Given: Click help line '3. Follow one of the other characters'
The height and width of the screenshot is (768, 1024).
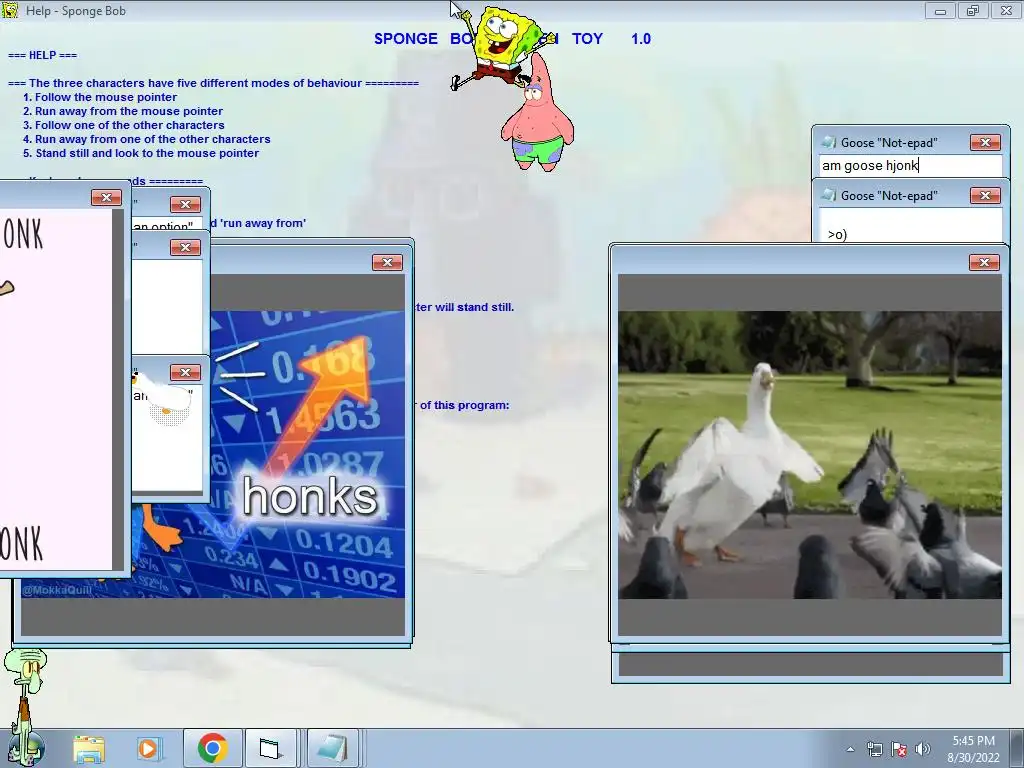Looking at the screenshot, I should point(123,125).
